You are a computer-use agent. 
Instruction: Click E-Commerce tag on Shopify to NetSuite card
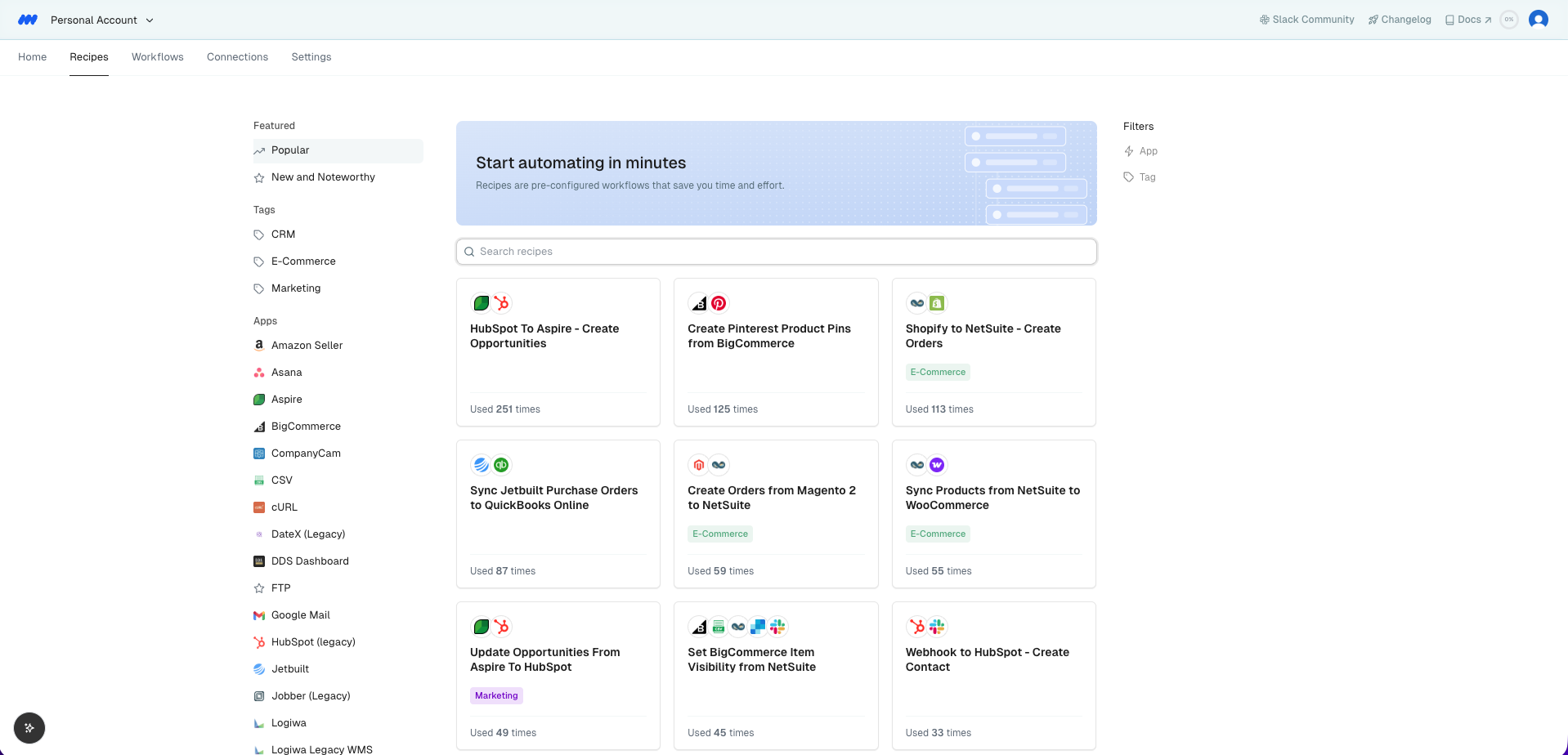938,372
